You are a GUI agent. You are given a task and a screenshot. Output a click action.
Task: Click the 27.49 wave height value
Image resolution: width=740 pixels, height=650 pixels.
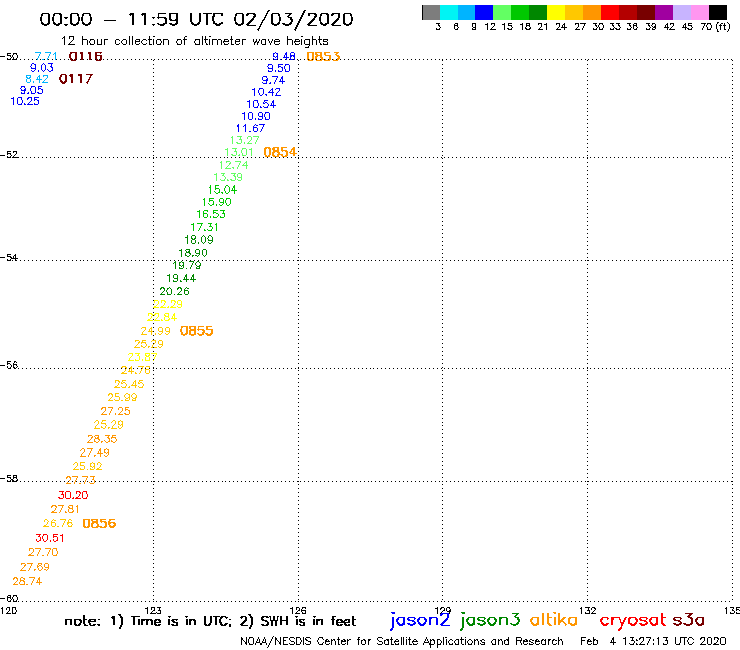pyautogui.click(x=94, y=453)
